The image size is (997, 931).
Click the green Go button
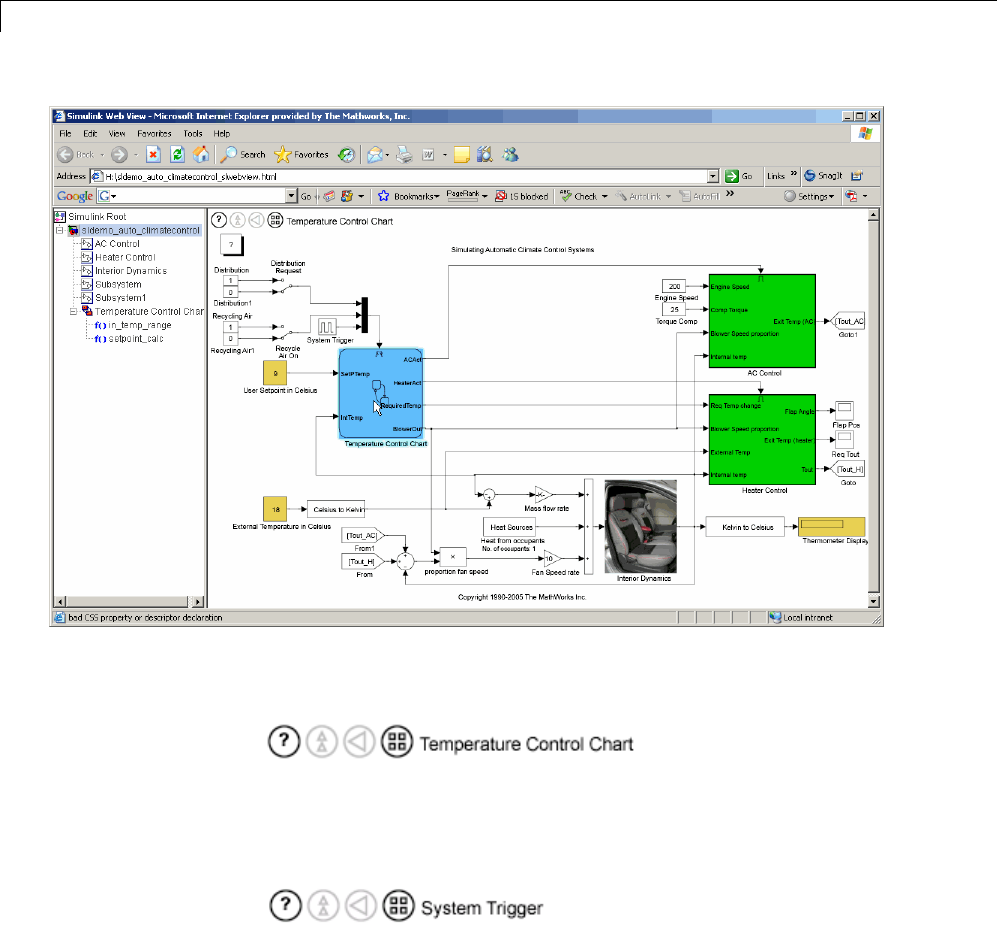pyautogui.click(x=739, y=176)
